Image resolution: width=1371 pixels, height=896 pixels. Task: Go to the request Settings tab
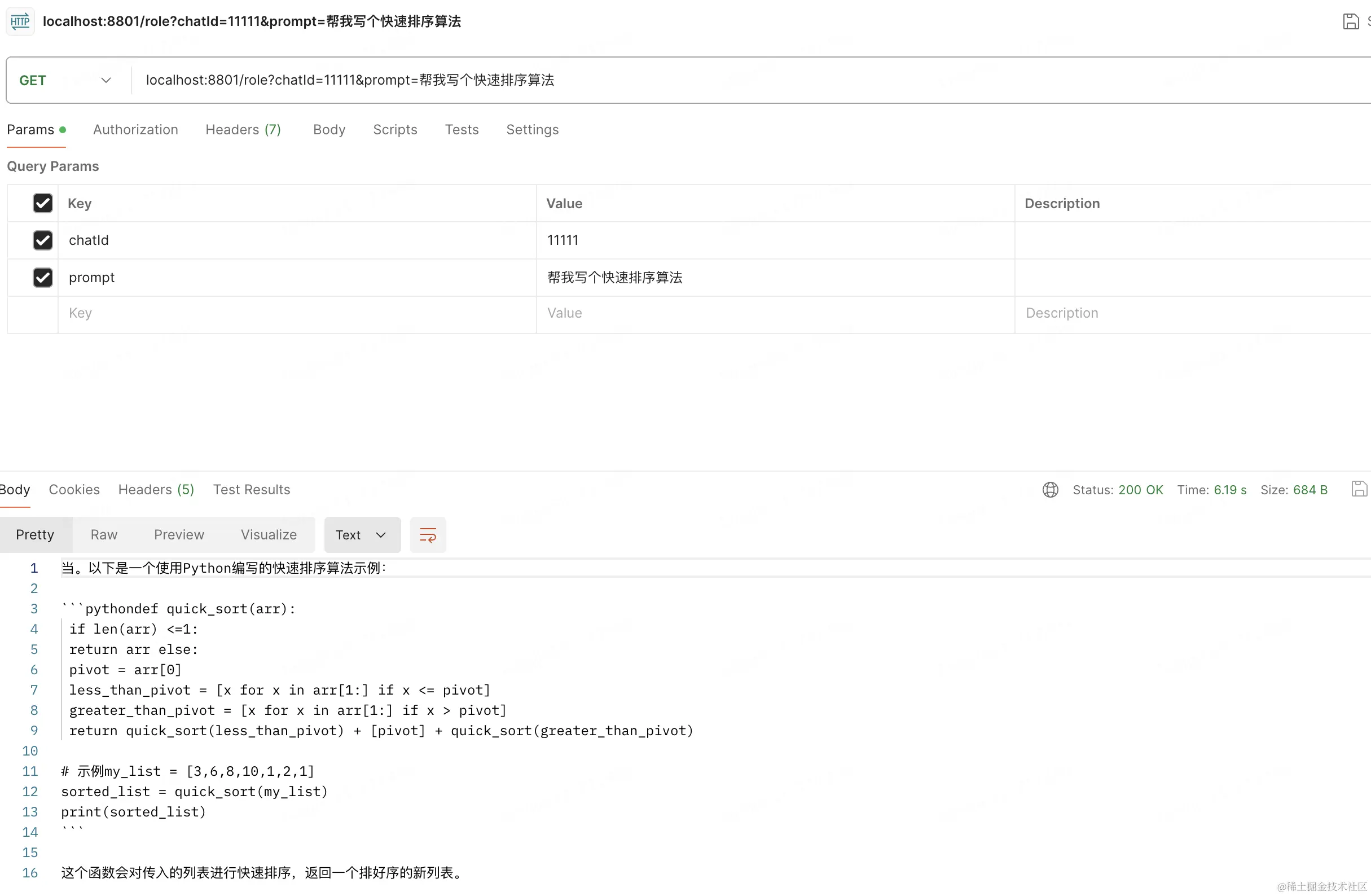(x=531, y=130)
